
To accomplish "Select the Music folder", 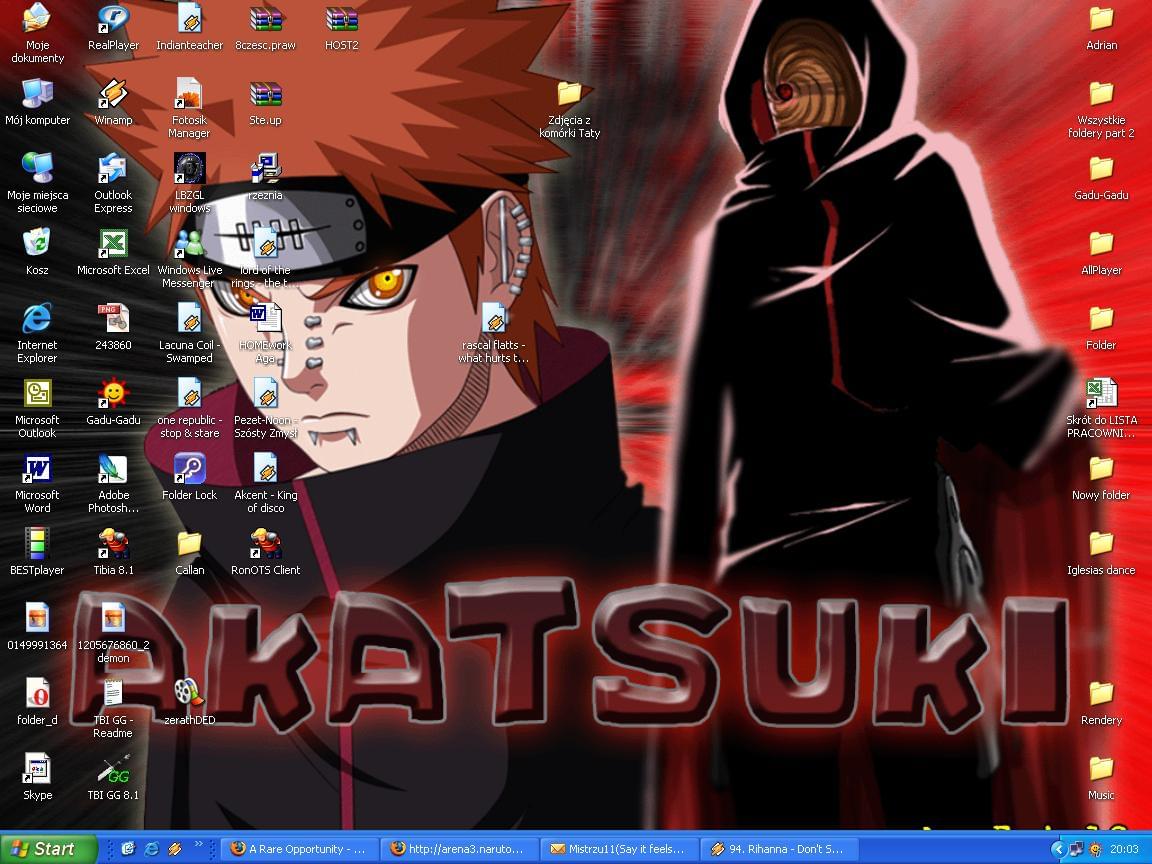I will [x=1101, y=768].
